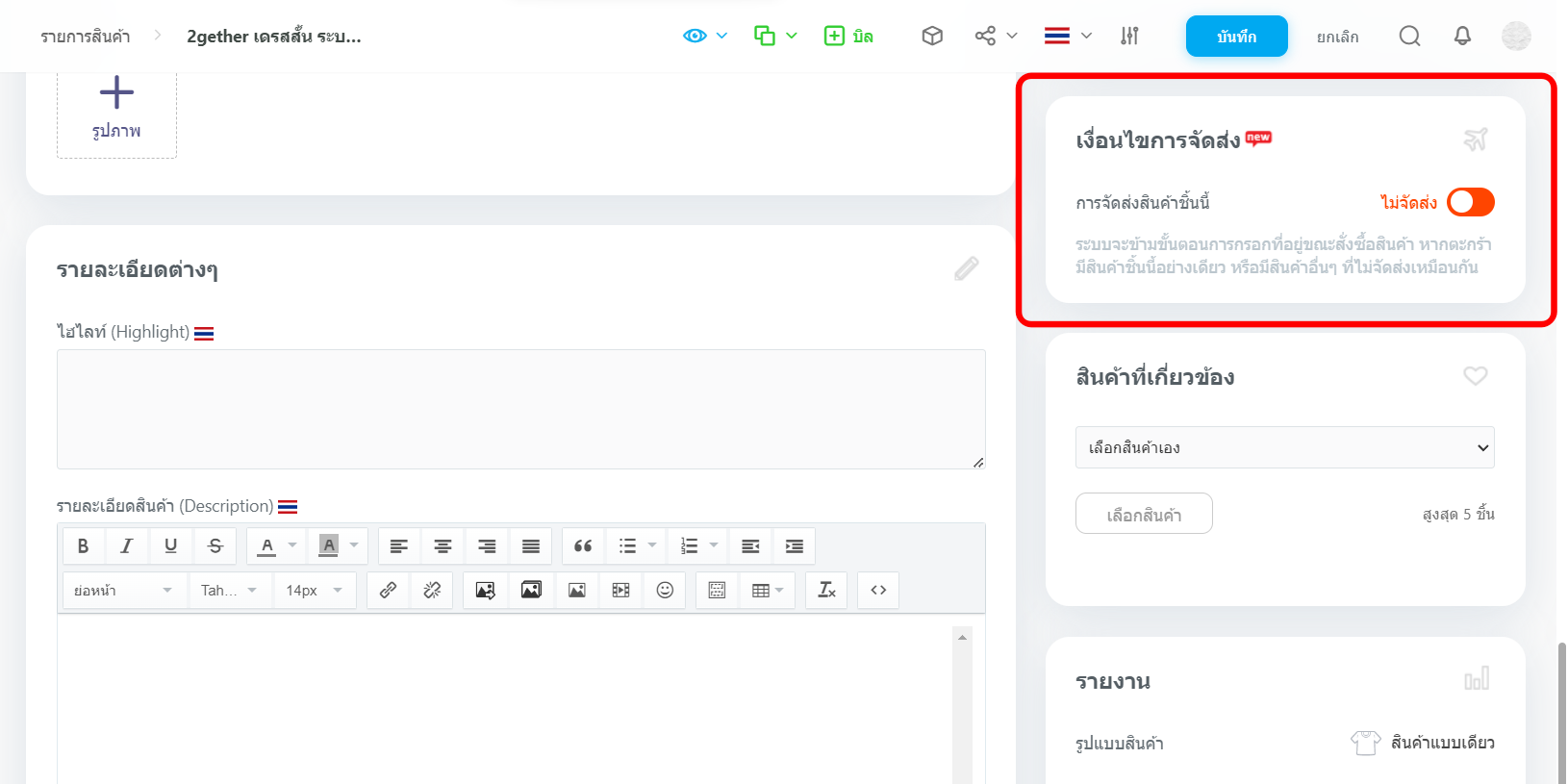Center align text in editor

[x=443, y=545]
